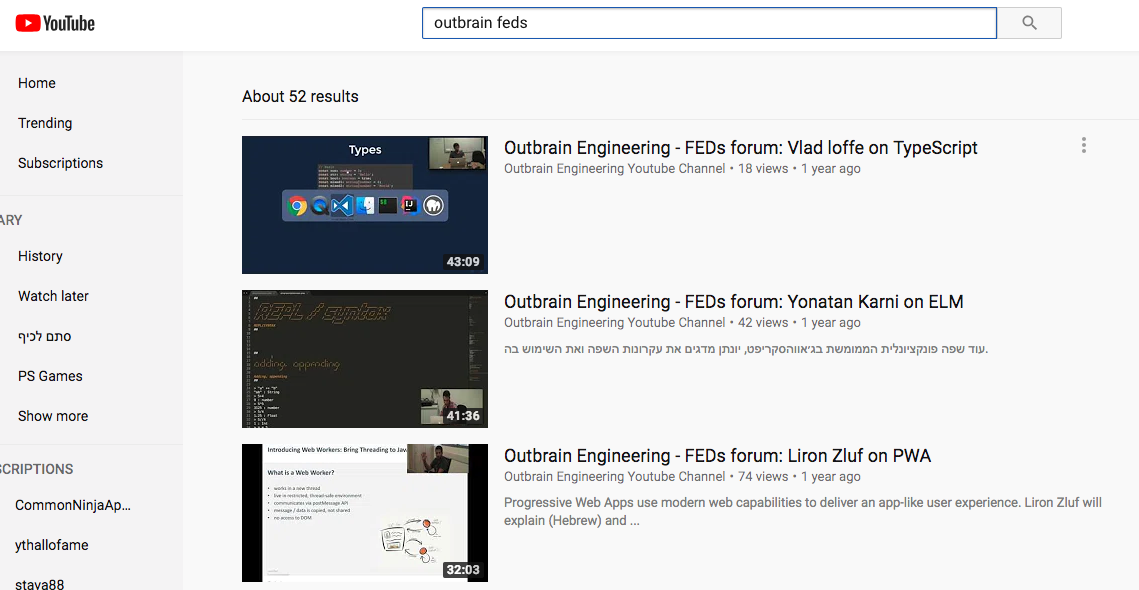Click the 'About 52 results' text

300,97
